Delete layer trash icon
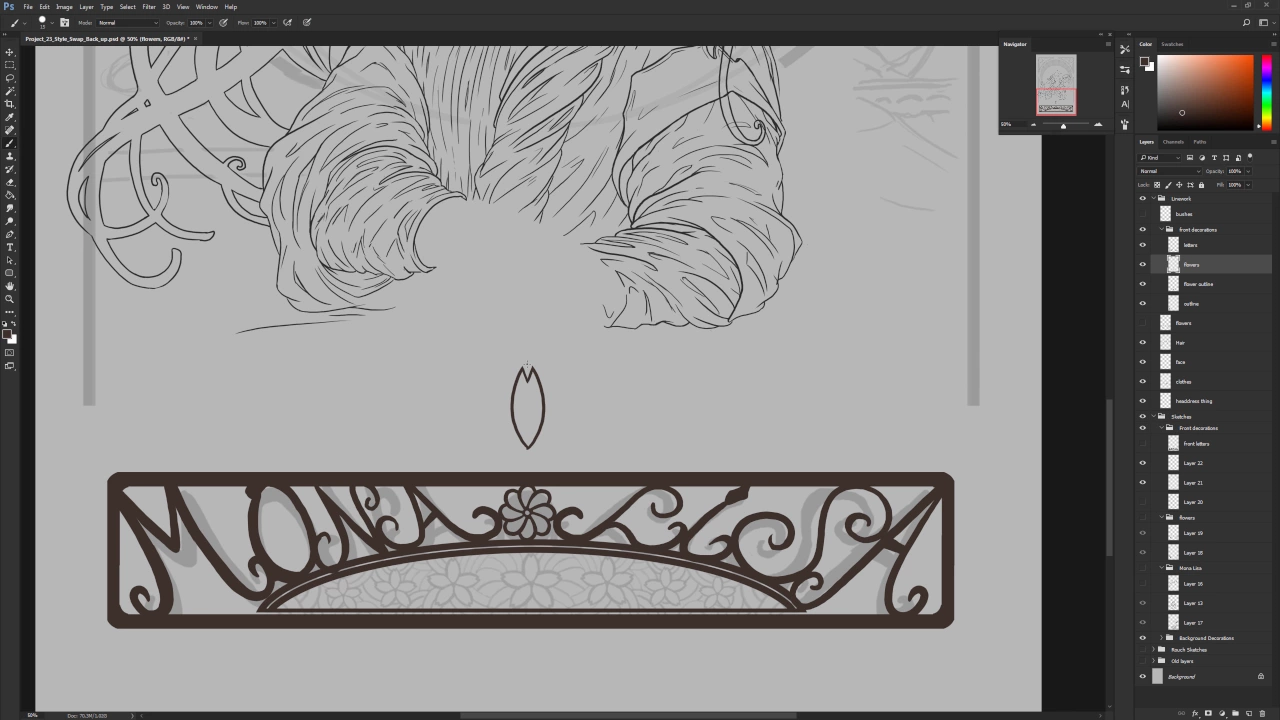The image size is (1280, 720). click(x=1262, y=713)
